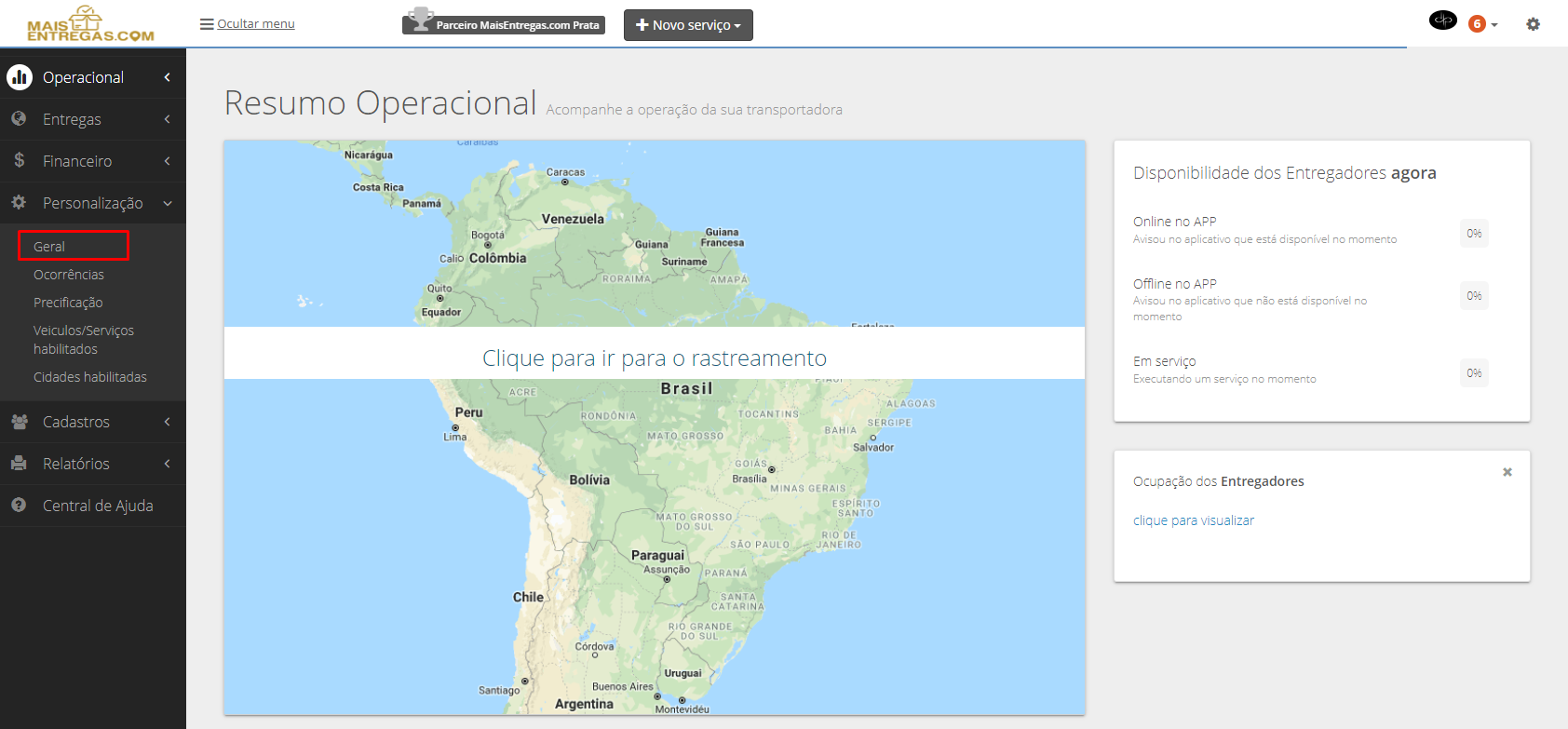Click the Parceiro MaisEntregas.com Prata badge
The height and width of the screenshot is (729, 1568).
tap(504, 21)
